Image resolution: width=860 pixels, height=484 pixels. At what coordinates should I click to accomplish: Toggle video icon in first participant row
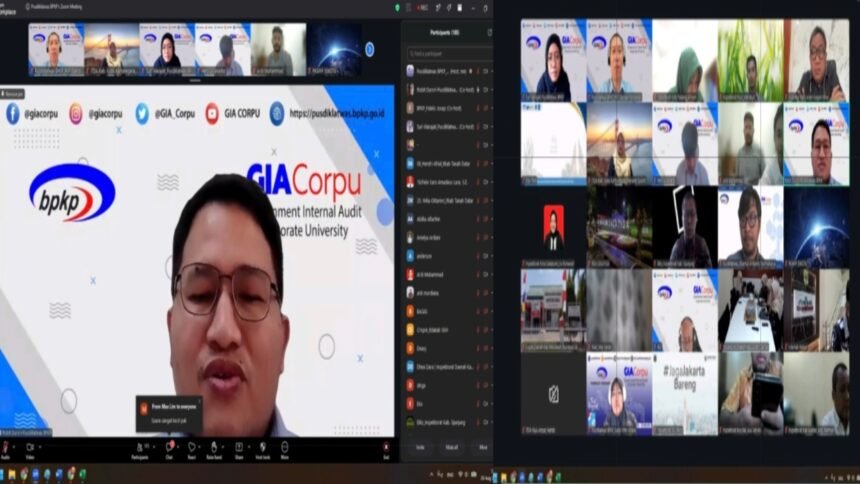click(x=485, y=71)
